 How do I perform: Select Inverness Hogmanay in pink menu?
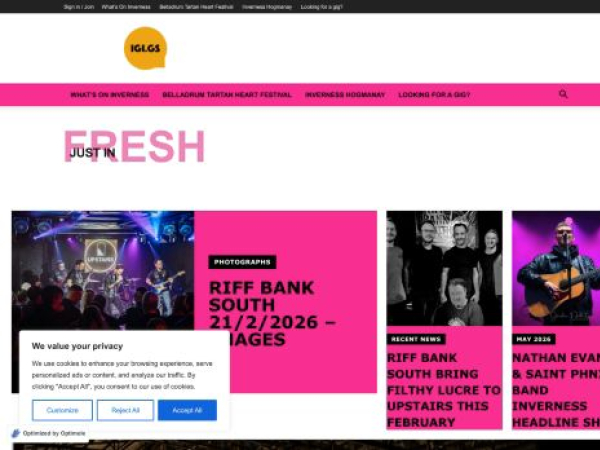345,95
